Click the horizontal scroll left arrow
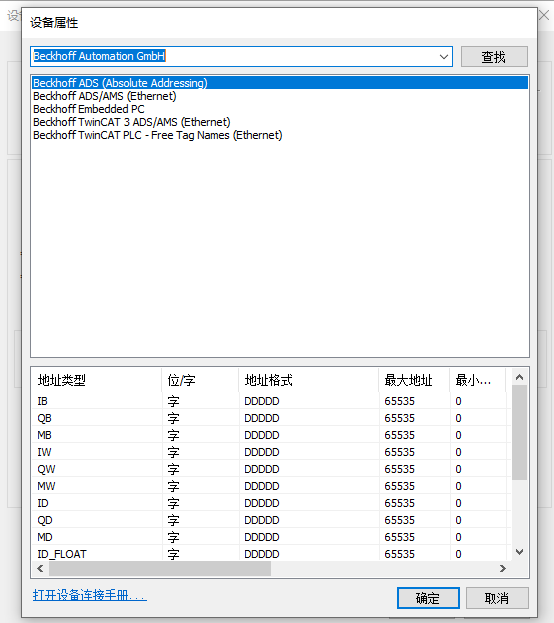This screenshot has width=554, height=623. point(40,569)
